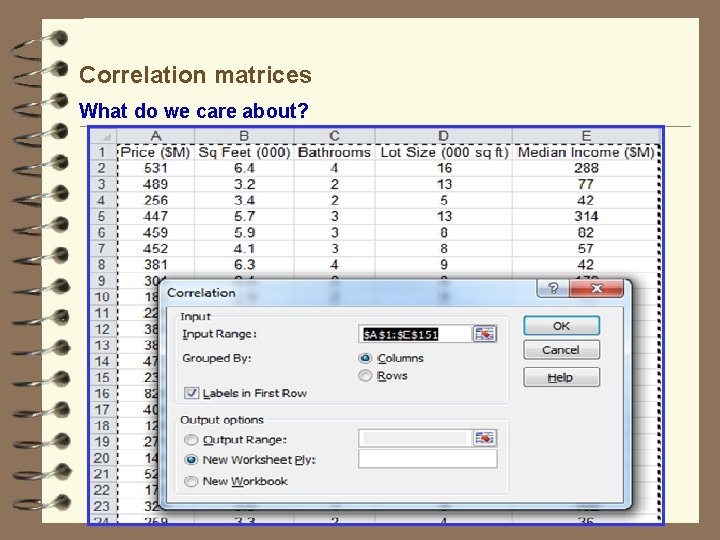The width and height of the screenshot is (720, 540).
Task: Select column C header
Action: [334, 136]
